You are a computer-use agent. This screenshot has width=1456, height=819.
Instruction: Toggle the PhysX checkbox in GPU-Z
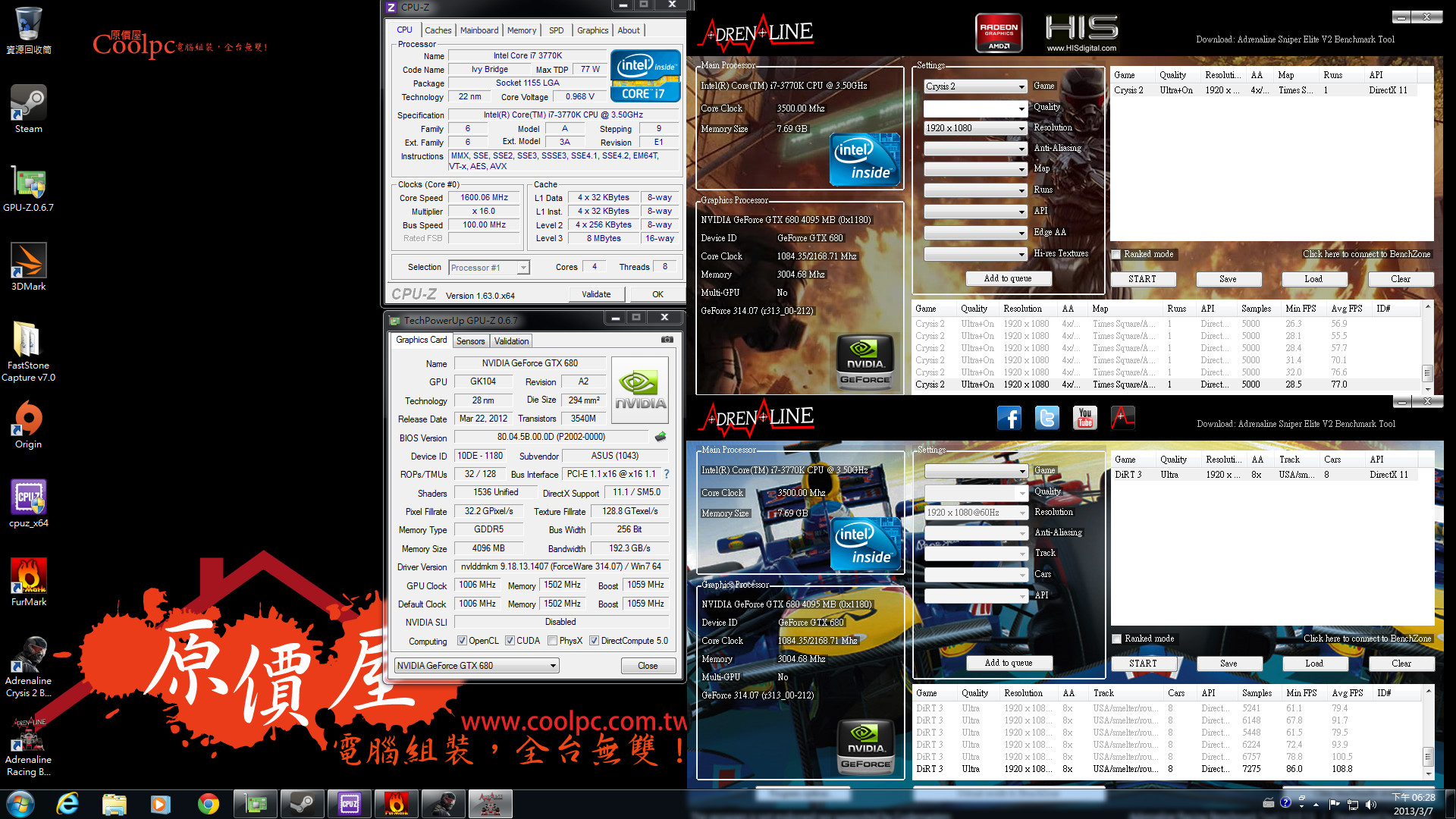552,641
